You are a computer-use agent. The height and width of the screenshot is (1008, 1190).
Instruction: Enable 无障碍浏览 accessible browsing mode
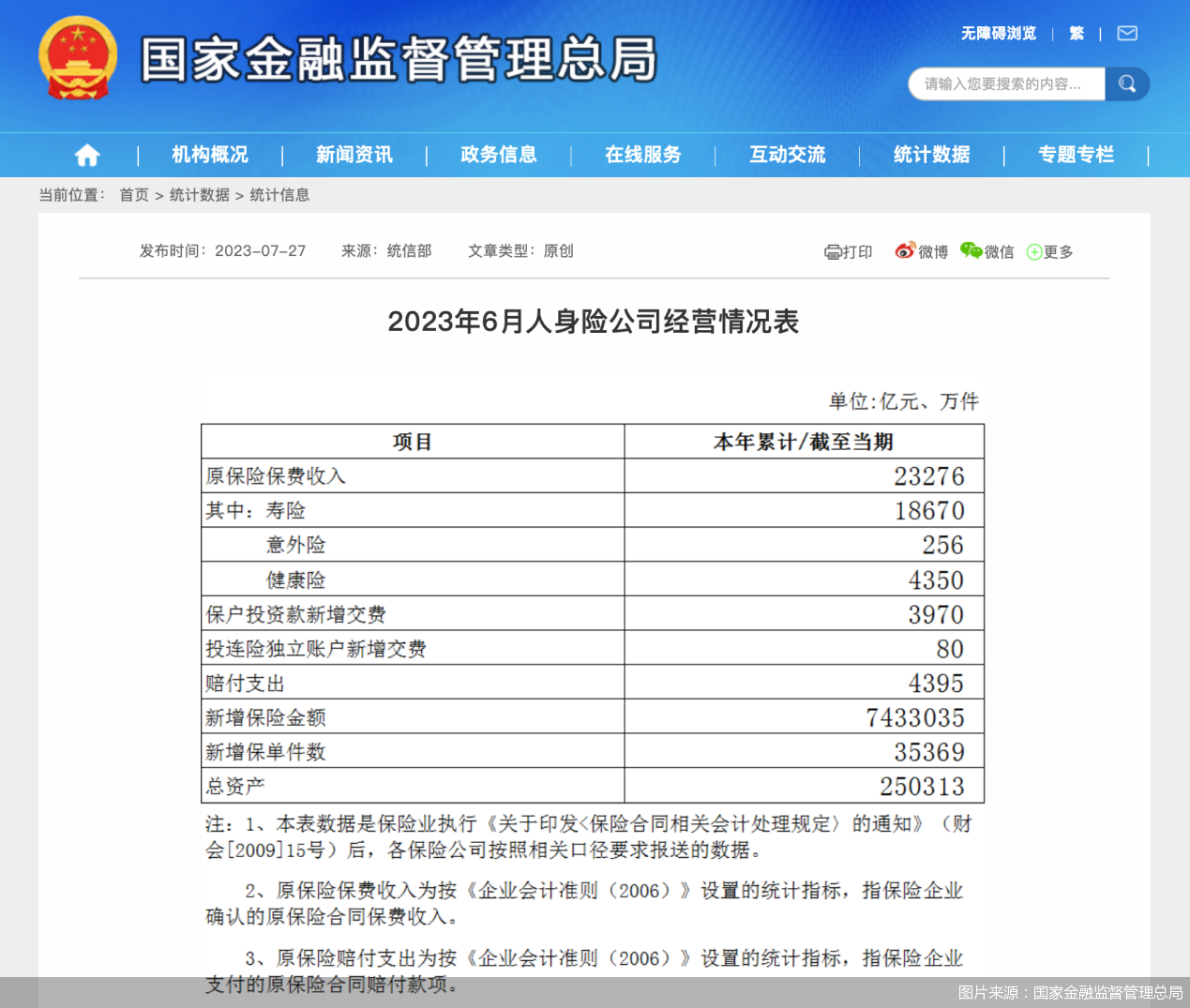click(996, 33)
